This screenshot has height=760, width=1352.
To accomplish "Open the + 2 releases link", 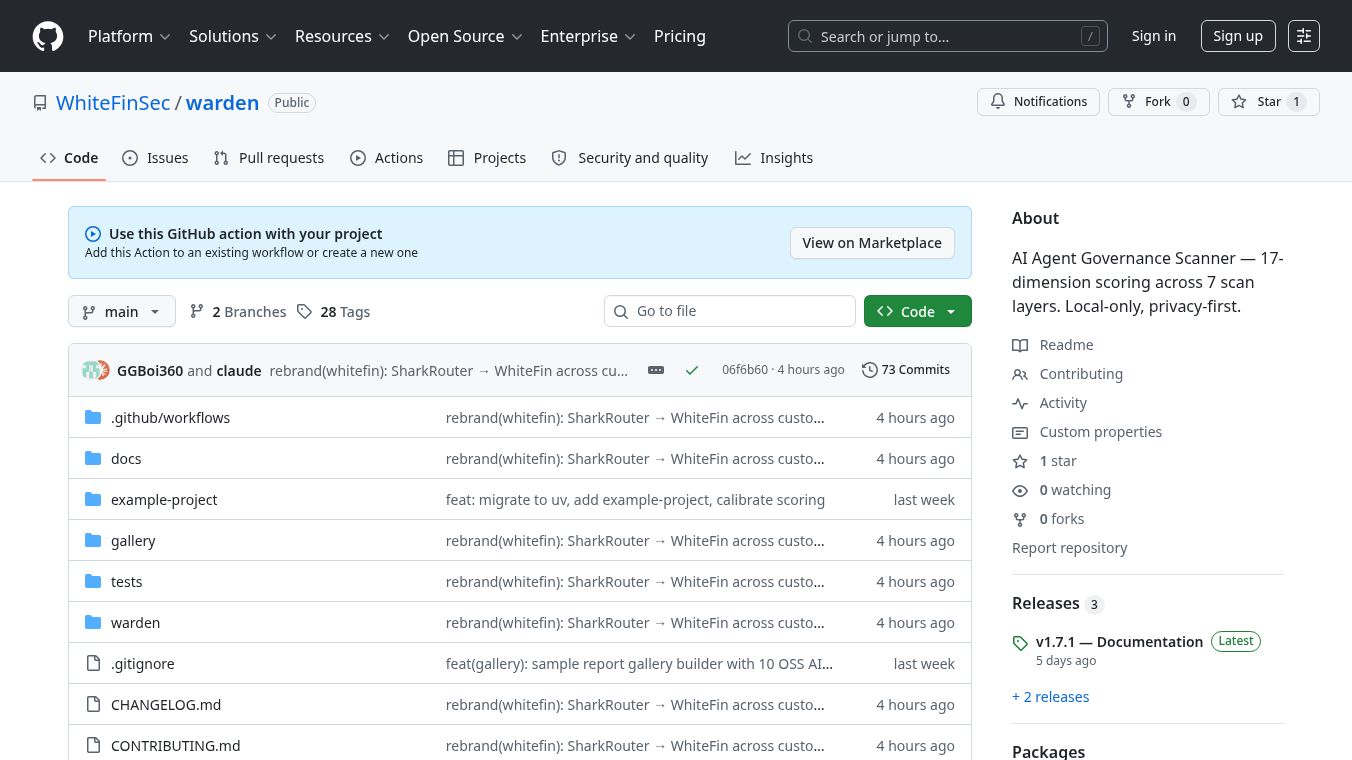I will (x=1050, y=697).
